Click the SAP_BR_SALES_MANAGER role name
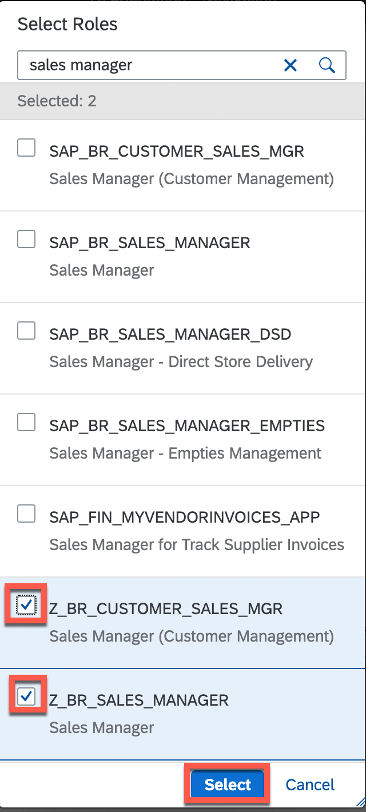 click(150, 243)
